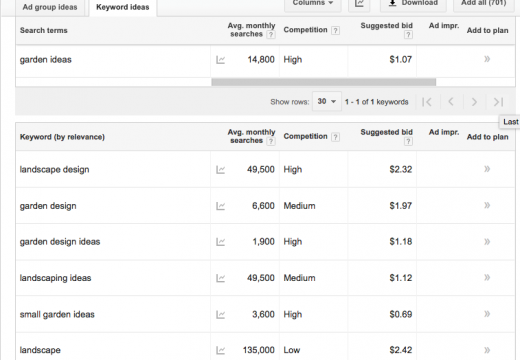Go to previous page of keywords
This screenshot has height=360, width=520.
coord(451,102)
